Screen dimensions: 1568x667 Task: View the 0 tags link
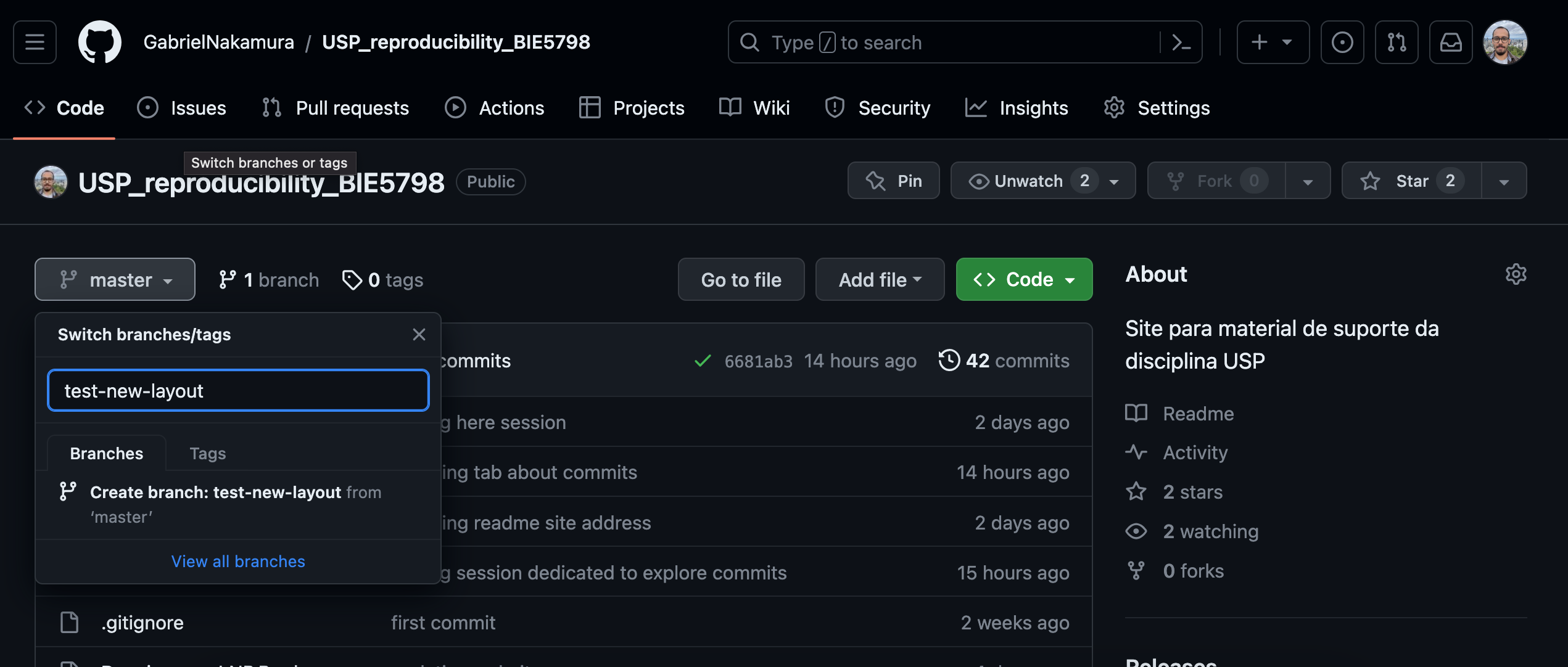point(383,280)
